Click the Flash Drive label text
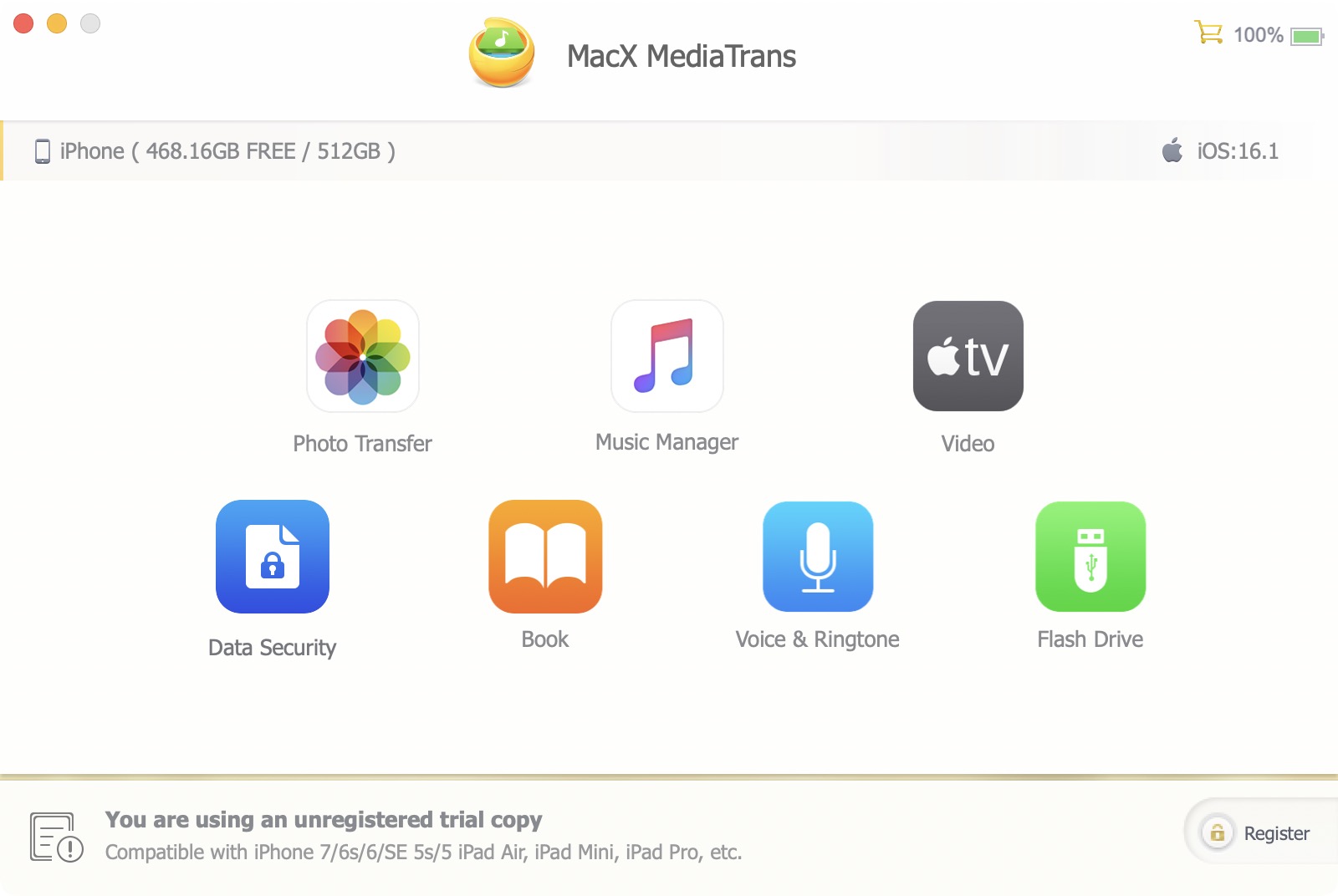The height and width of the screenshot is (896, 1338). (1090, 639)
